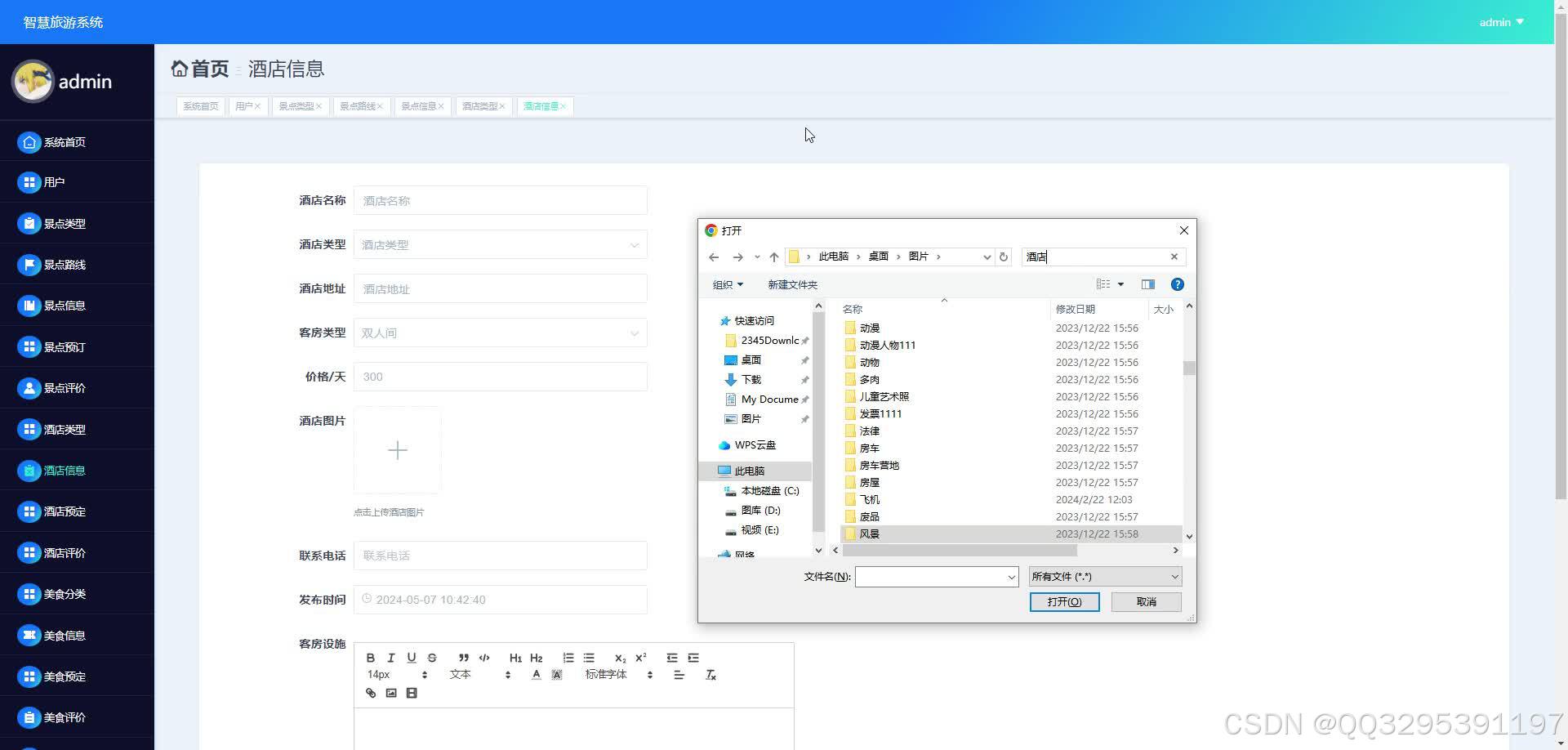Expand the address bar path history dropdown
Image resolution: width=1568 pixels, height=750 pixels.
[x=987, y=257]
